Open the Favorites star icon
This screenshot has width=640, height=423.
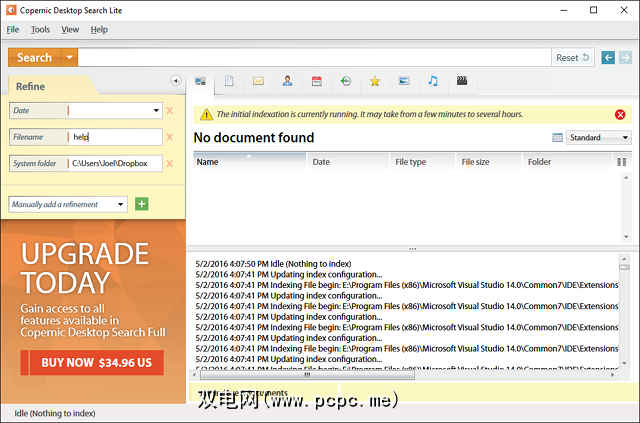(375, 81)
